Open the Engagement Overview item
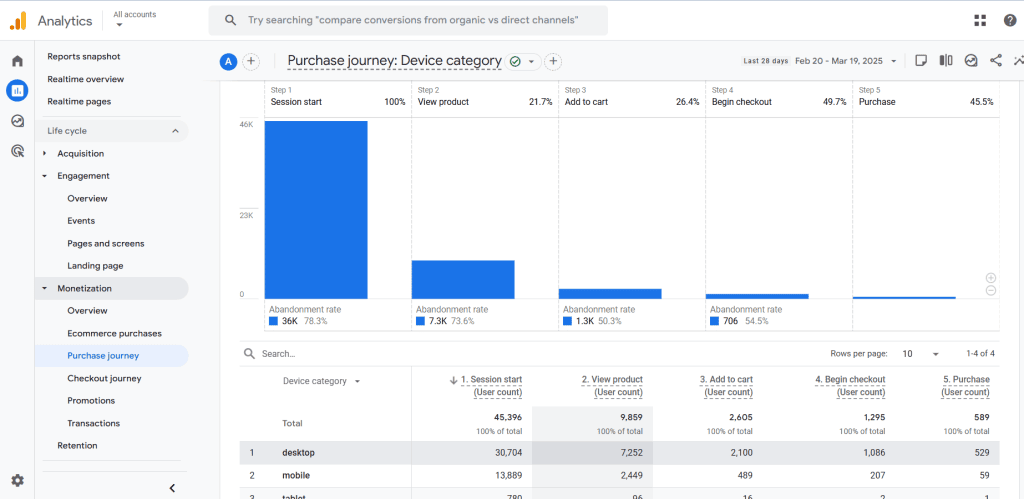 pos(88,199)
